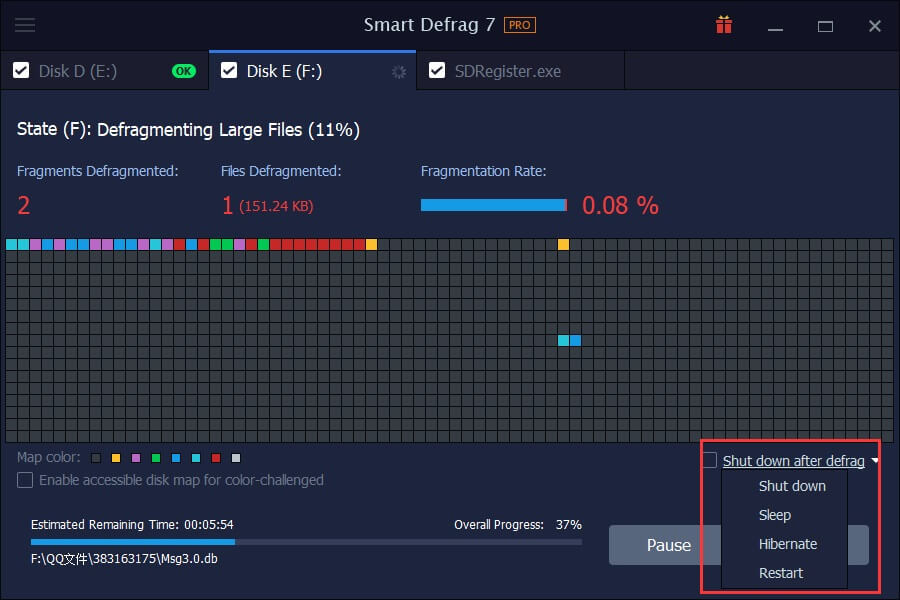900x600 pixels.
Task: Choose Sleep from the dropdown list
Action: click(775, 515)
